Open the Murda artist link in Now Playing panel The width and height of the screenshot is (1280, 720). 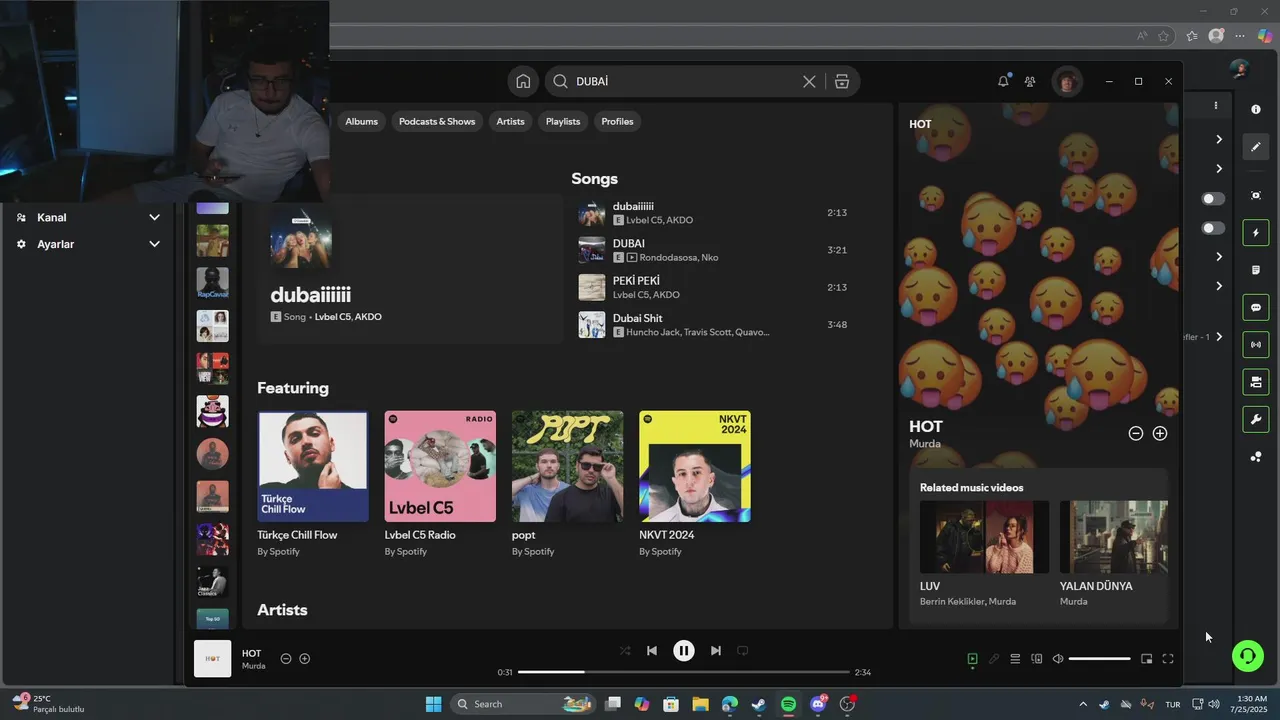(925, 444)
